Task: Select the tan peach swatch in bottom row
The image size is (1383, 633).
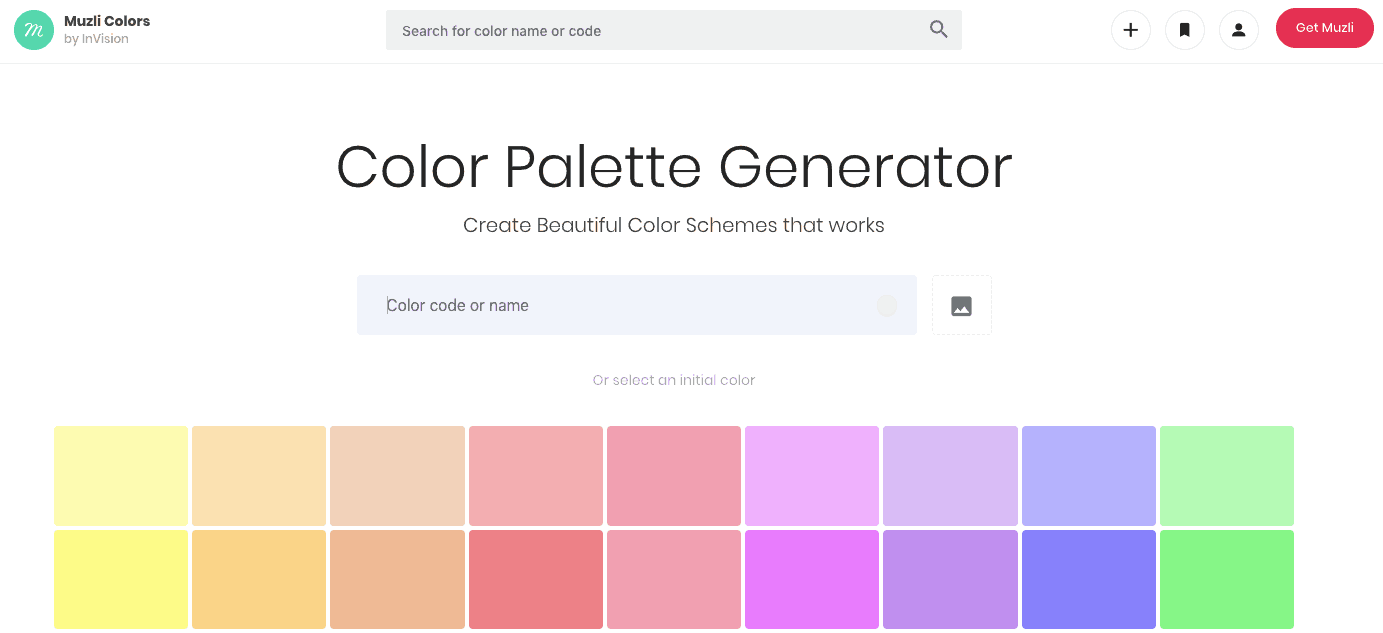Action: point(397,580)
